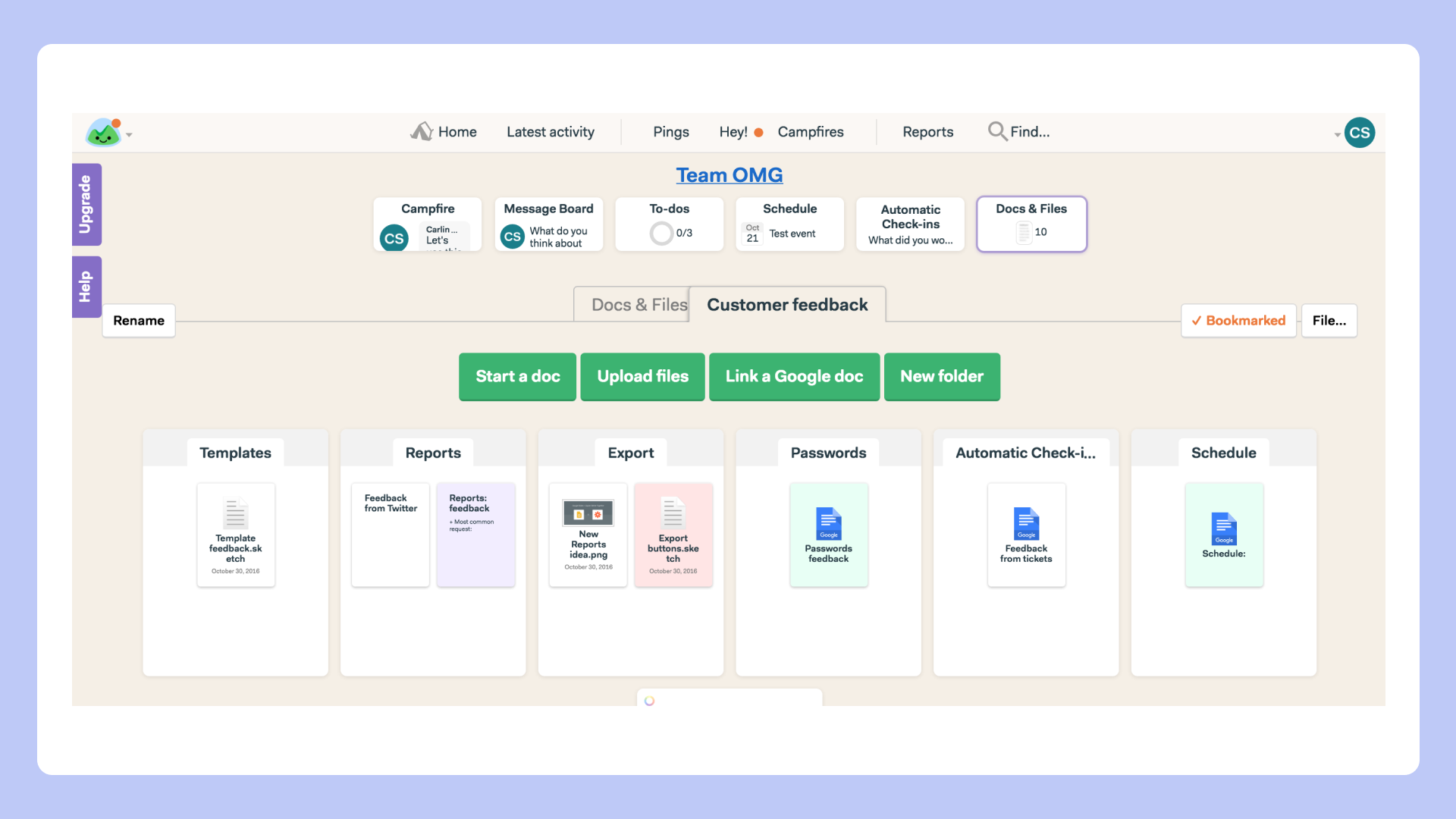Open Template feedback.sketch file icon
Screen dimensions: 1456x819
[x=235, y=513]
